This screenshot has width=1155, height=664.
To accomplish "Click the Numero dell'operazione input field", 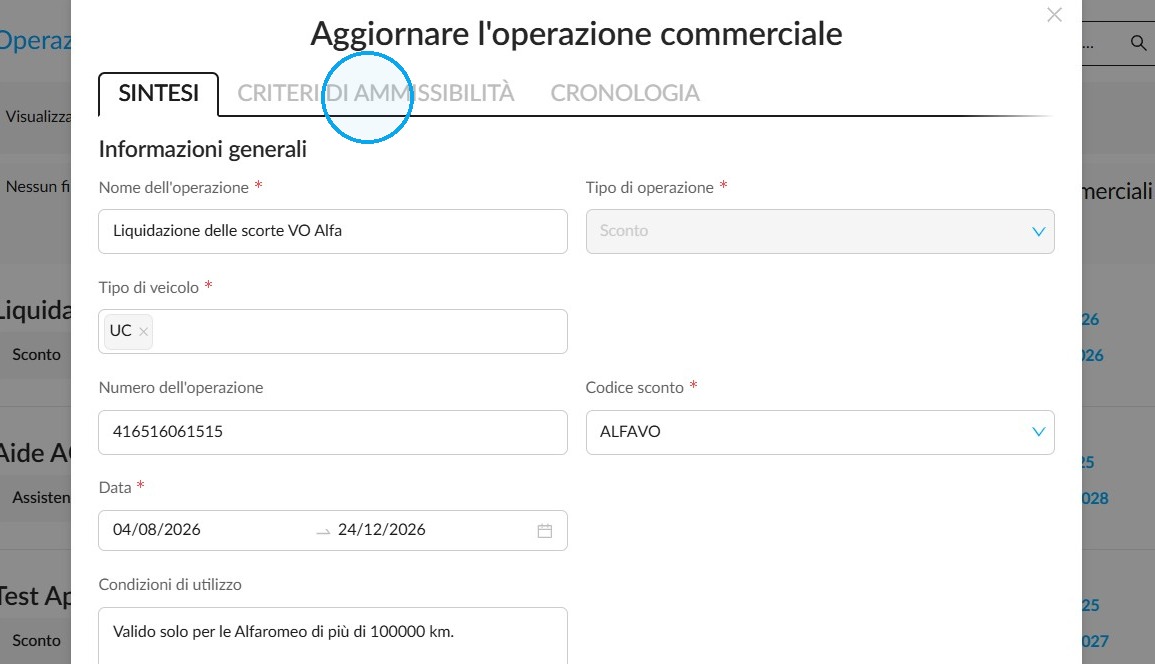I will (x=333, y=432).
